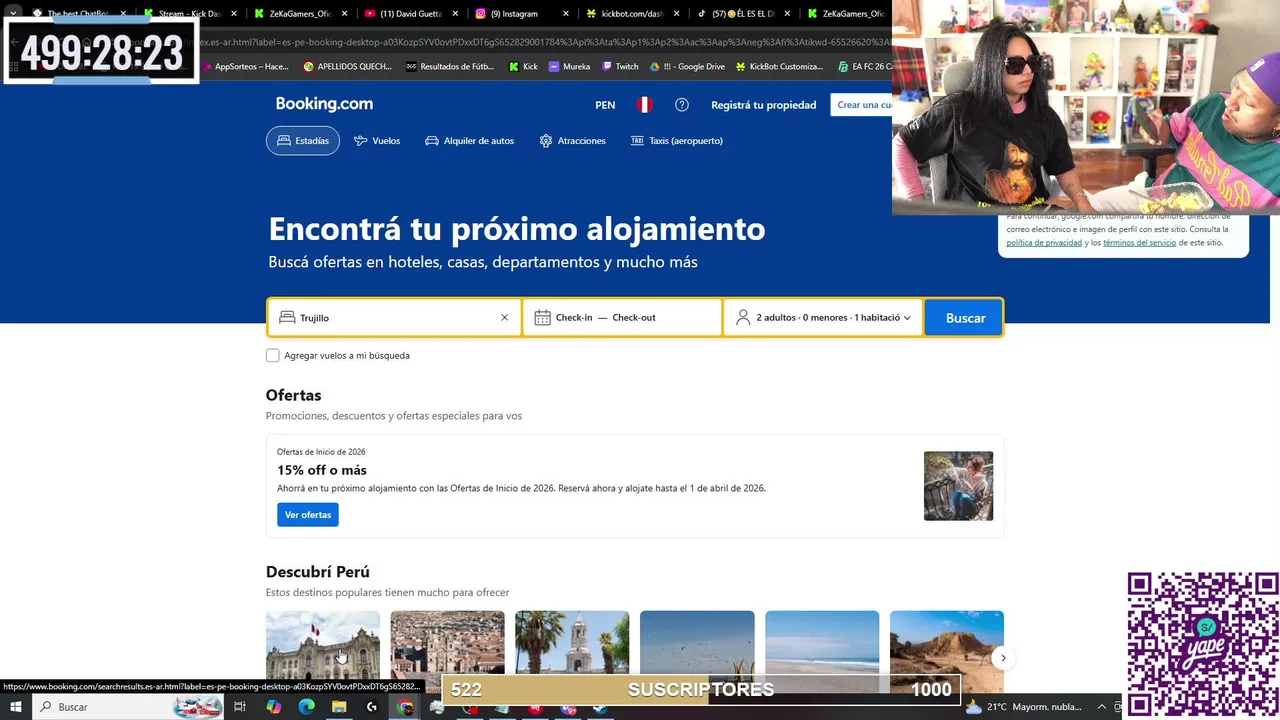Image resolution: width=1280 pixels, height=720 pixels.
Task: Open the second destination card with cathedral
Action: tap(447, 645)
